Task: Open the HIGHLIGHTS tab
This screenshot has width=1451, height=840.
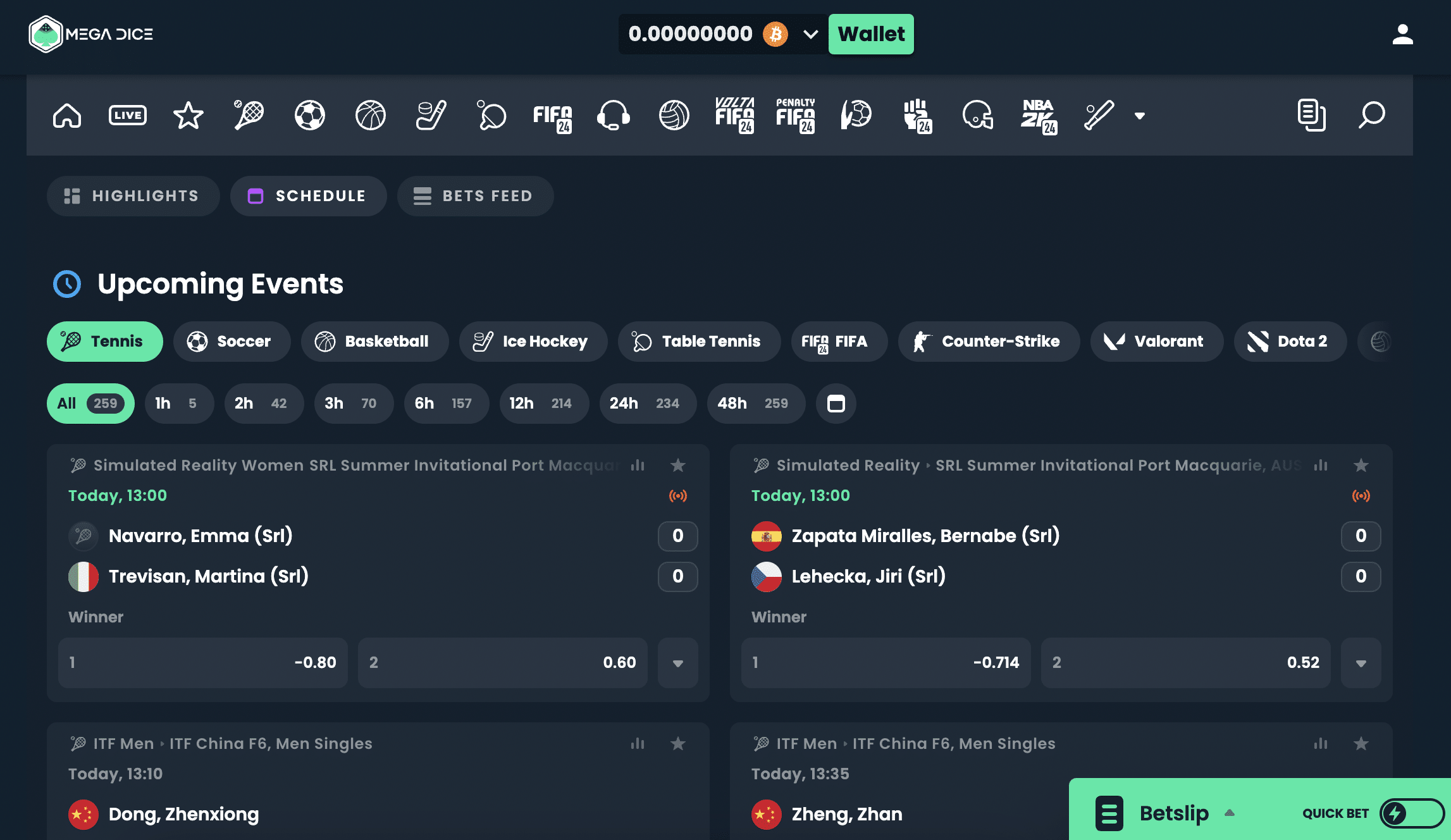Action: 132,195
